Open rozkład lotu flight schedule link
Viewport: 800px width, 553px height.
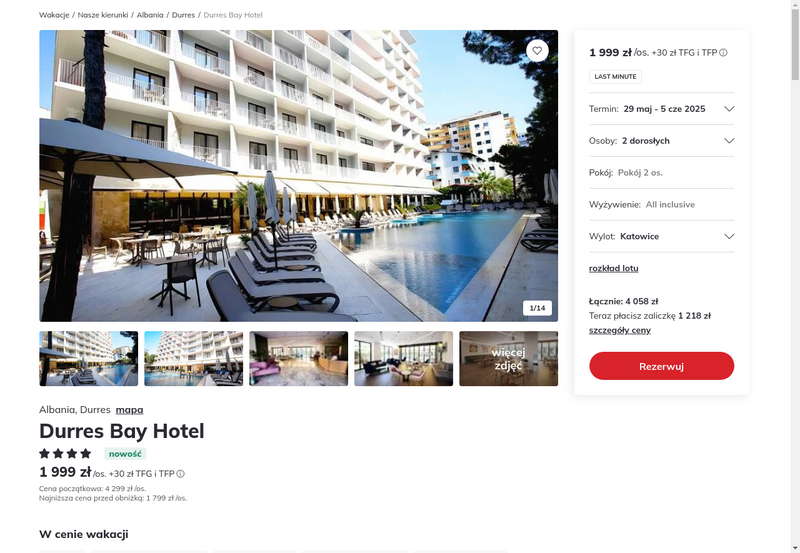(x=613, y=268)
